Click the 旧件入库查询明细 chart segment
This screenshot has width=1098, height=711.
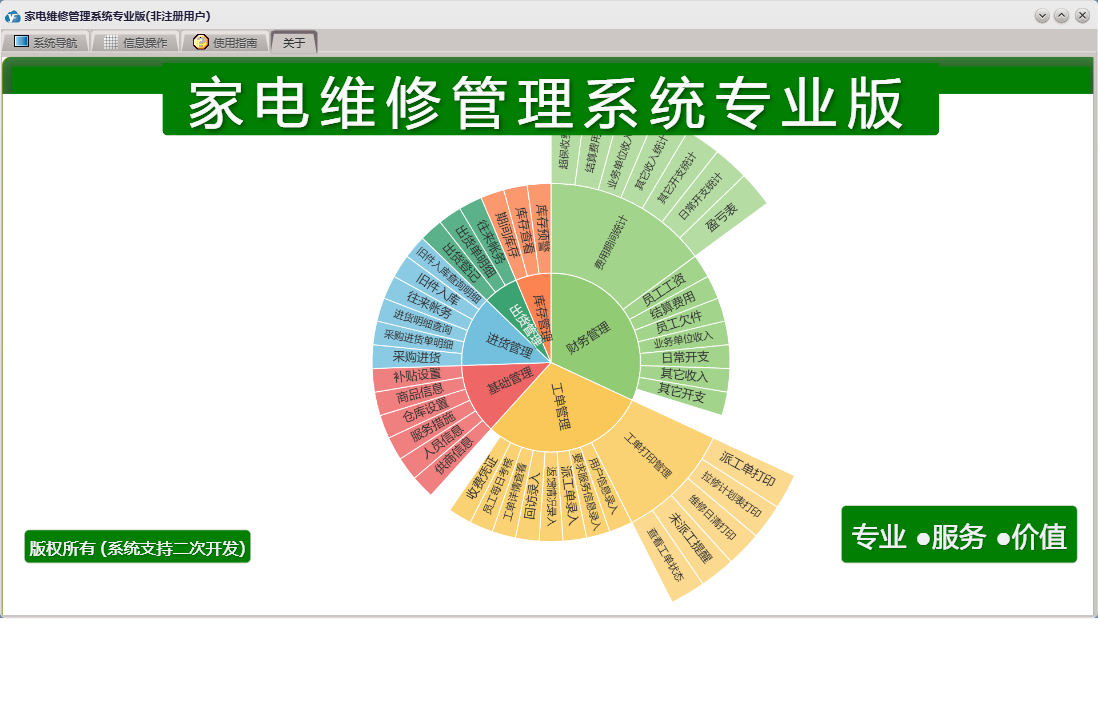449,274
